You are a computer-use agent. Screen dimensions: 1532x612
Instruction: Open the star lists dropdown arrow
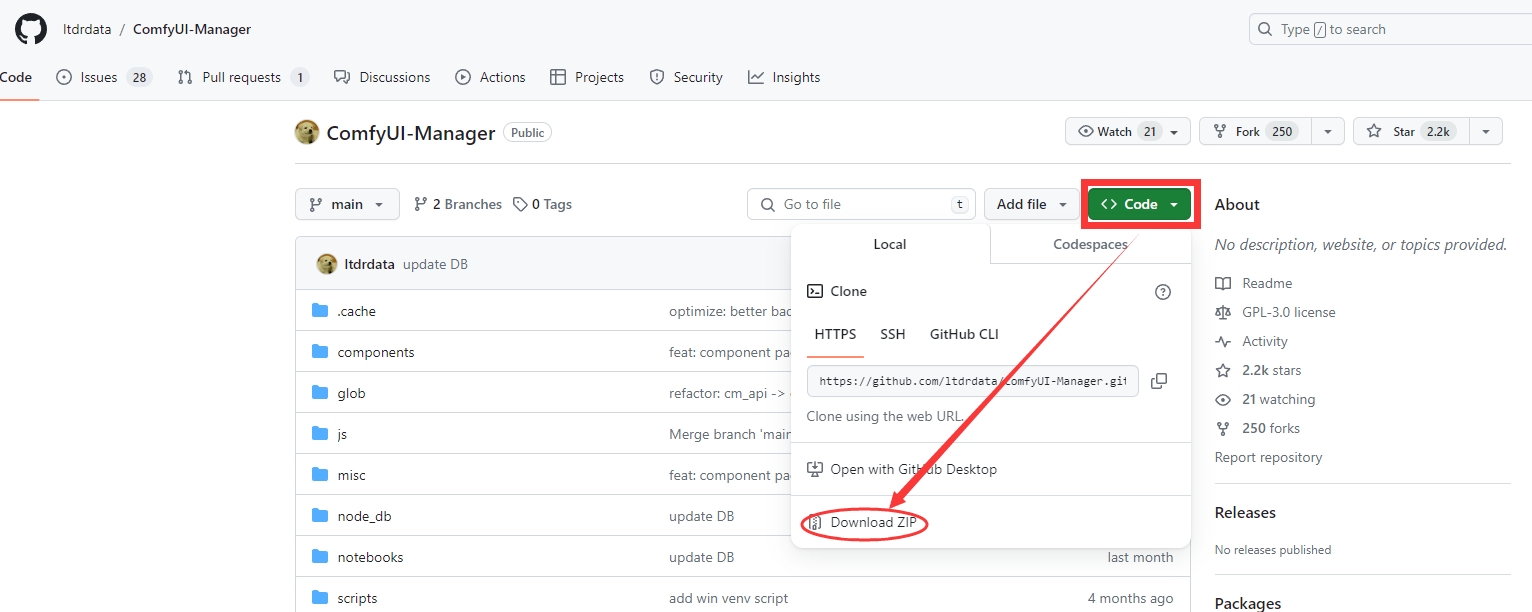pos(1486,131)
